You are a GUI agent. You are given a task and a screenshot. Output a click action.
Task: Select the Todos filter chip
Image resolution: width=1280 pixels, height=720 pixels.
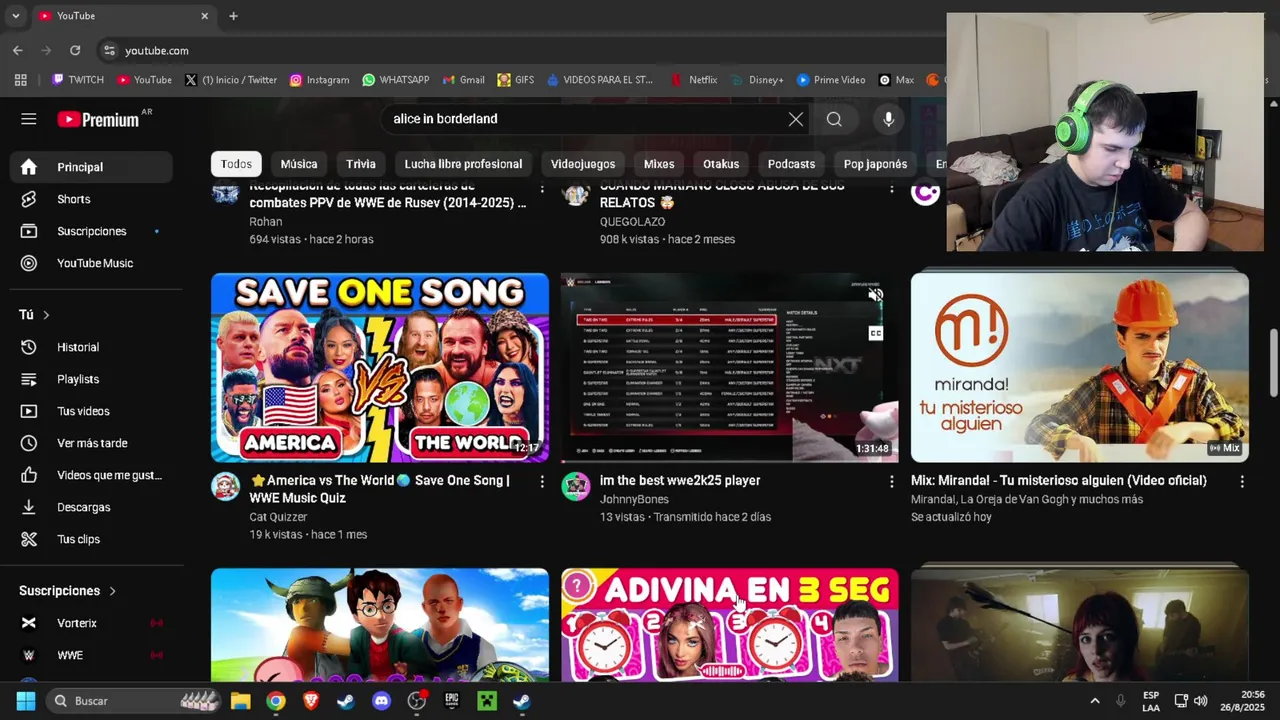click(236, 164)
